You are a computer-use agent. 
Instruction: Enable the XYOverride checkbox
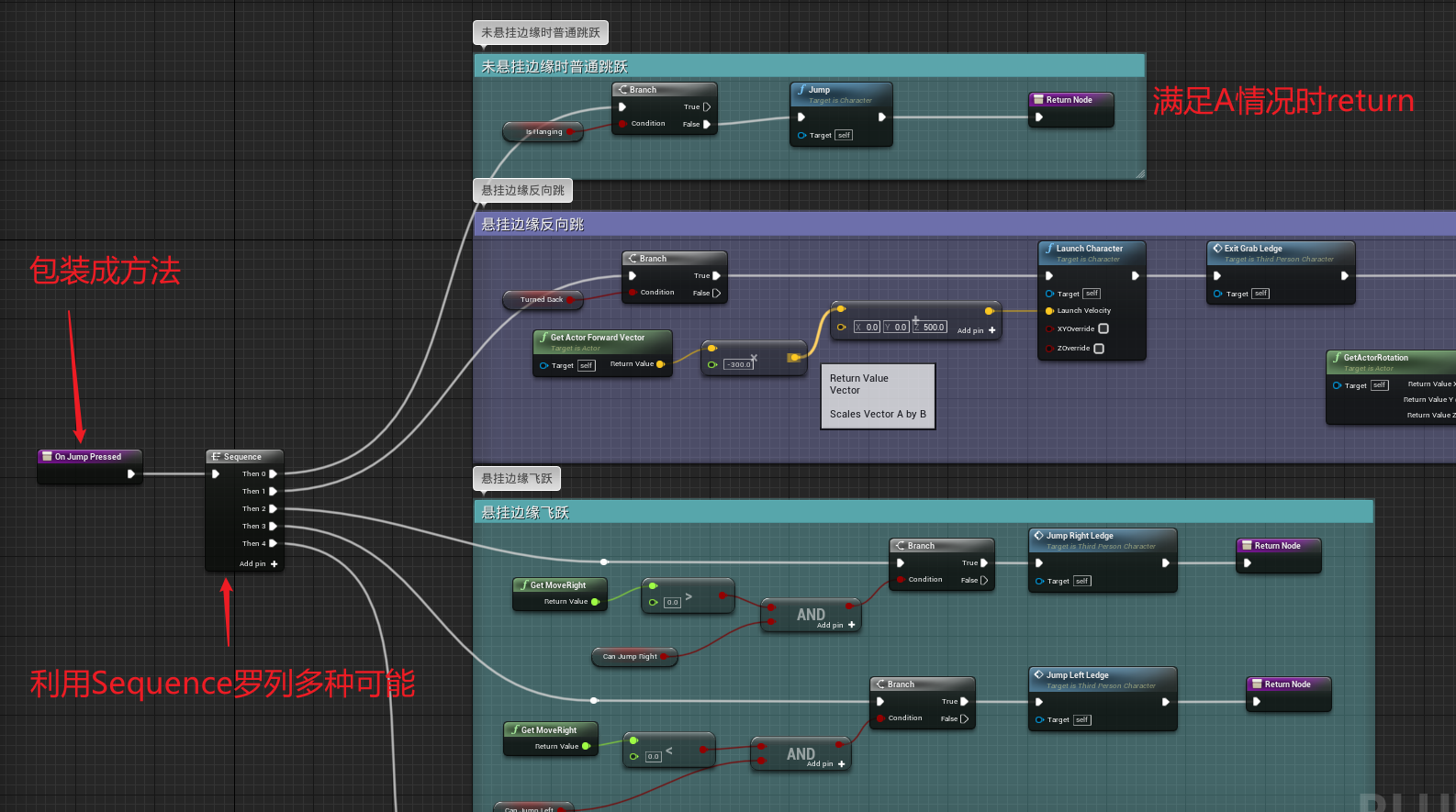(x=1103, y=328)
